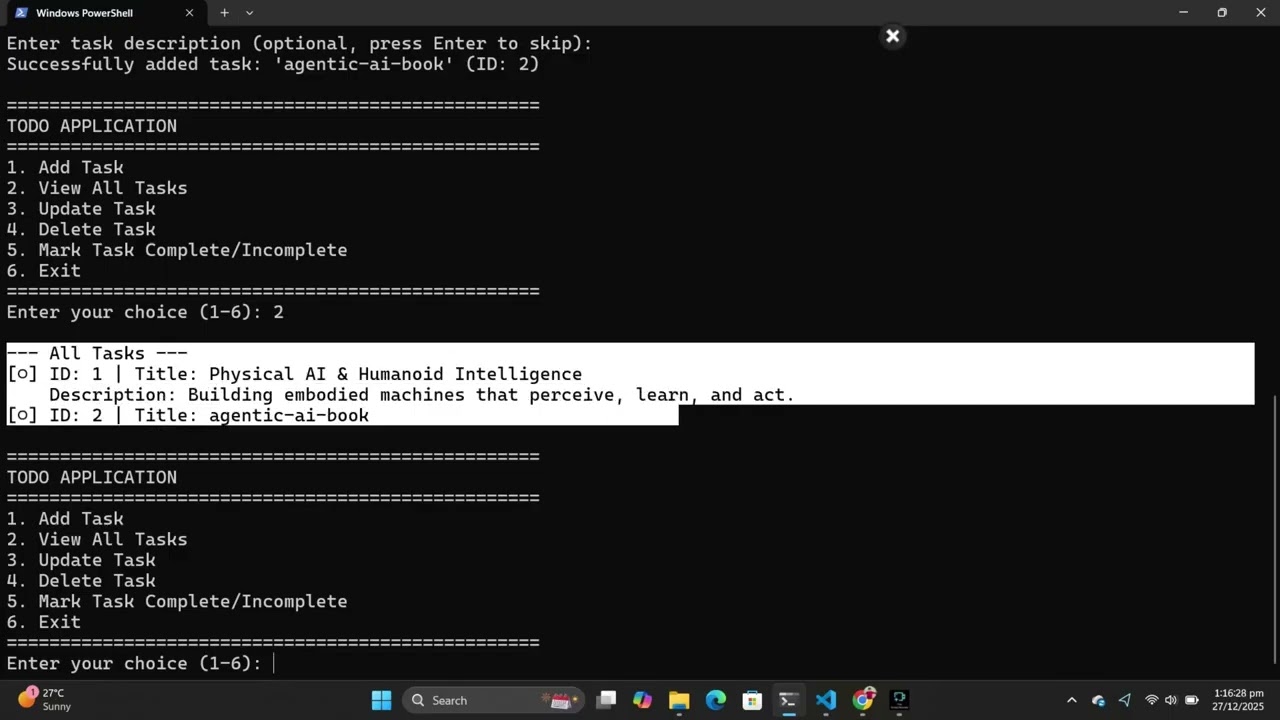Click '1. Add Task' in lower menu
This screenshot has width=1280, height=720.
[65, 519]
